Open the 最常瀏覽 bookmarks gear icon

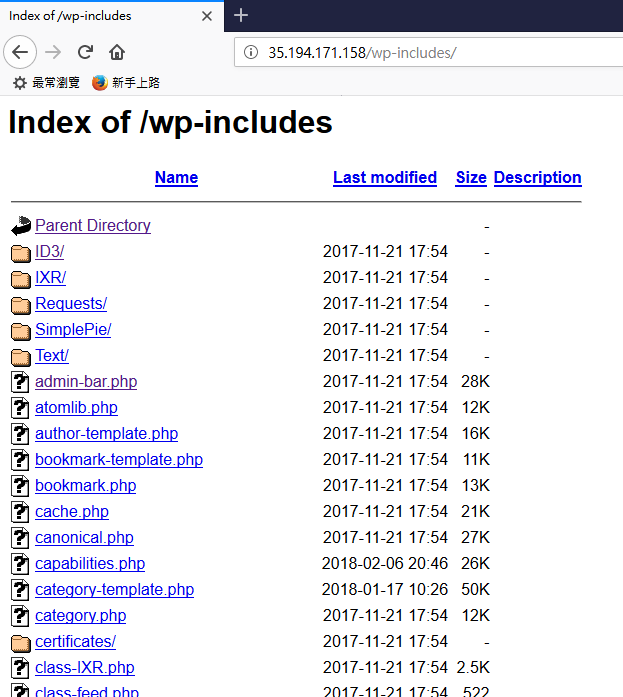click(19, 83)
